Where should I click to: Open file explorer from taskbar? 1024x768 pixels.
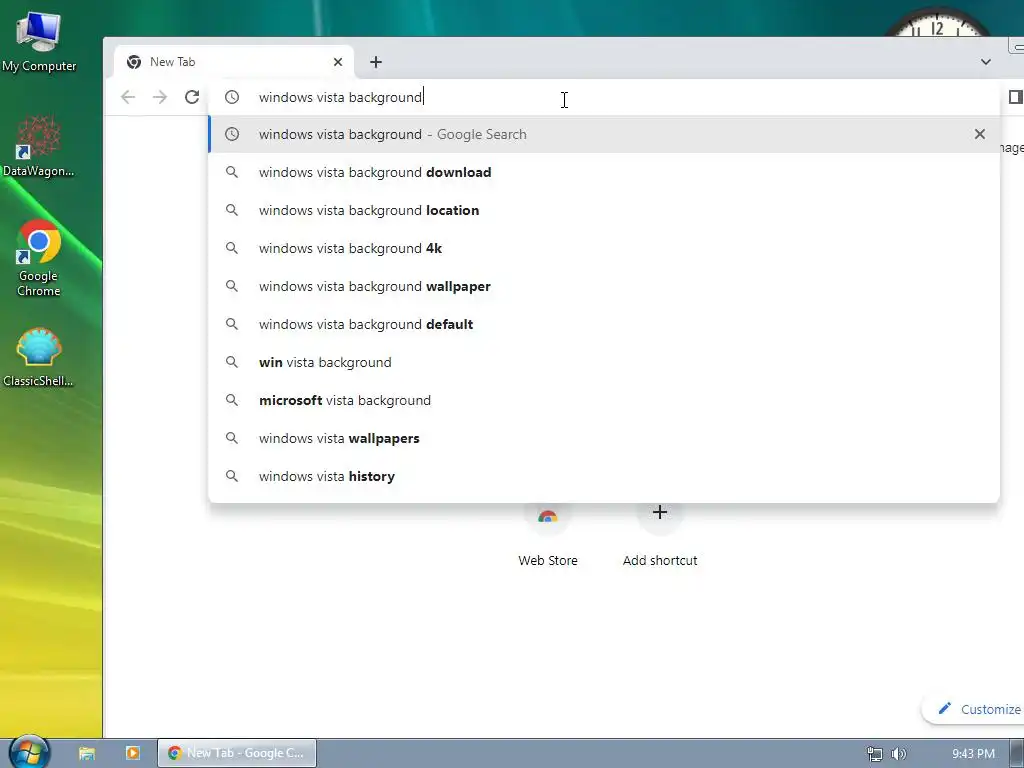pos(87,753)
